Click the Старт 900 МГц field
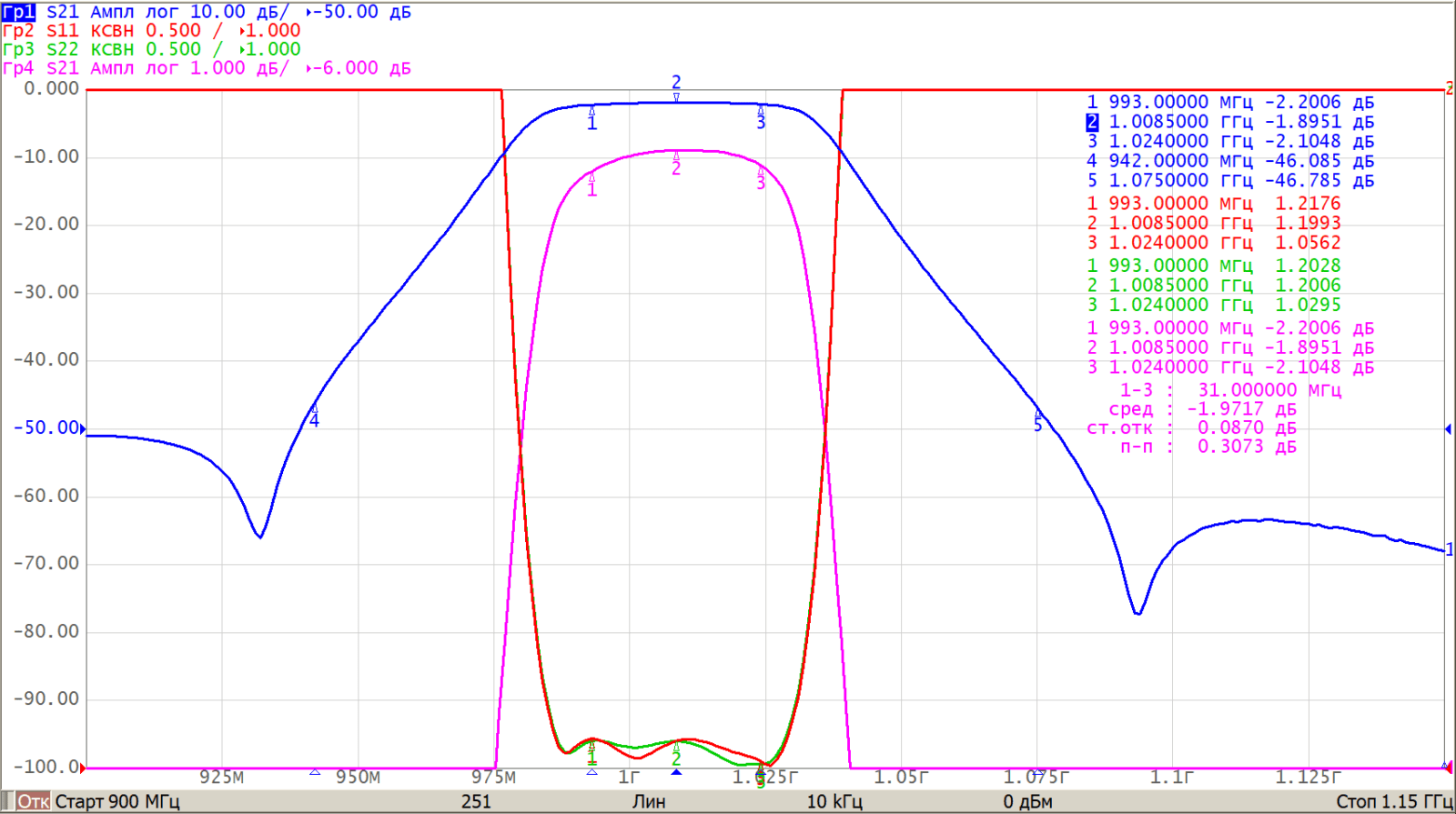This screenshot has width=1456, height=814. coord(117,801)
